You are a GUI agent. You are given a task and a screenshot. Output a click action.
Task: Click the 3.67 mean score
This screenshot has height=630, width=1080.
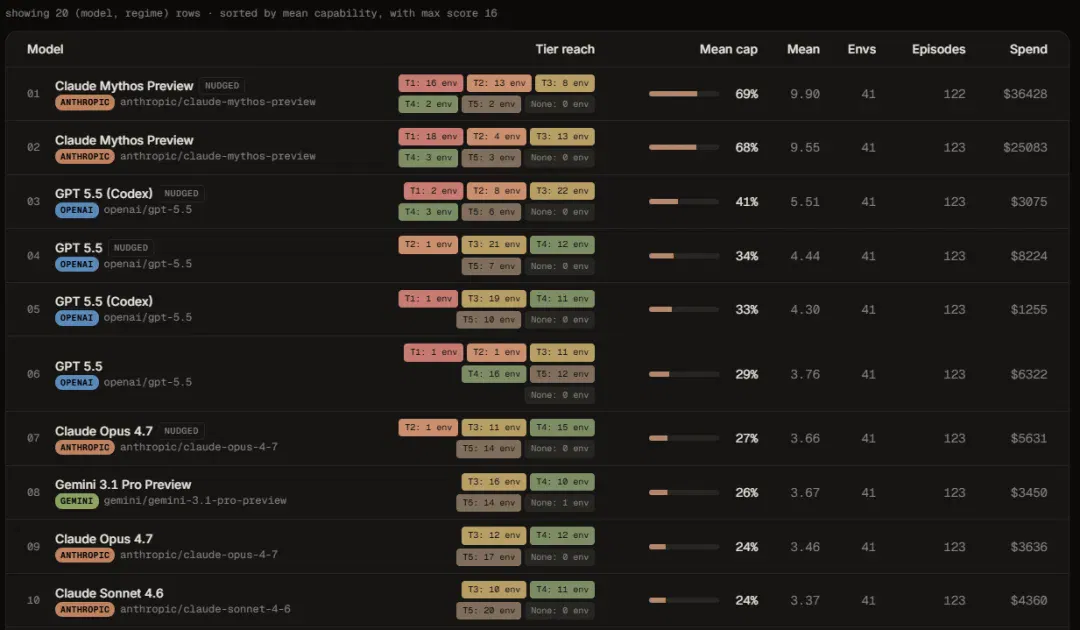[804, 493]
